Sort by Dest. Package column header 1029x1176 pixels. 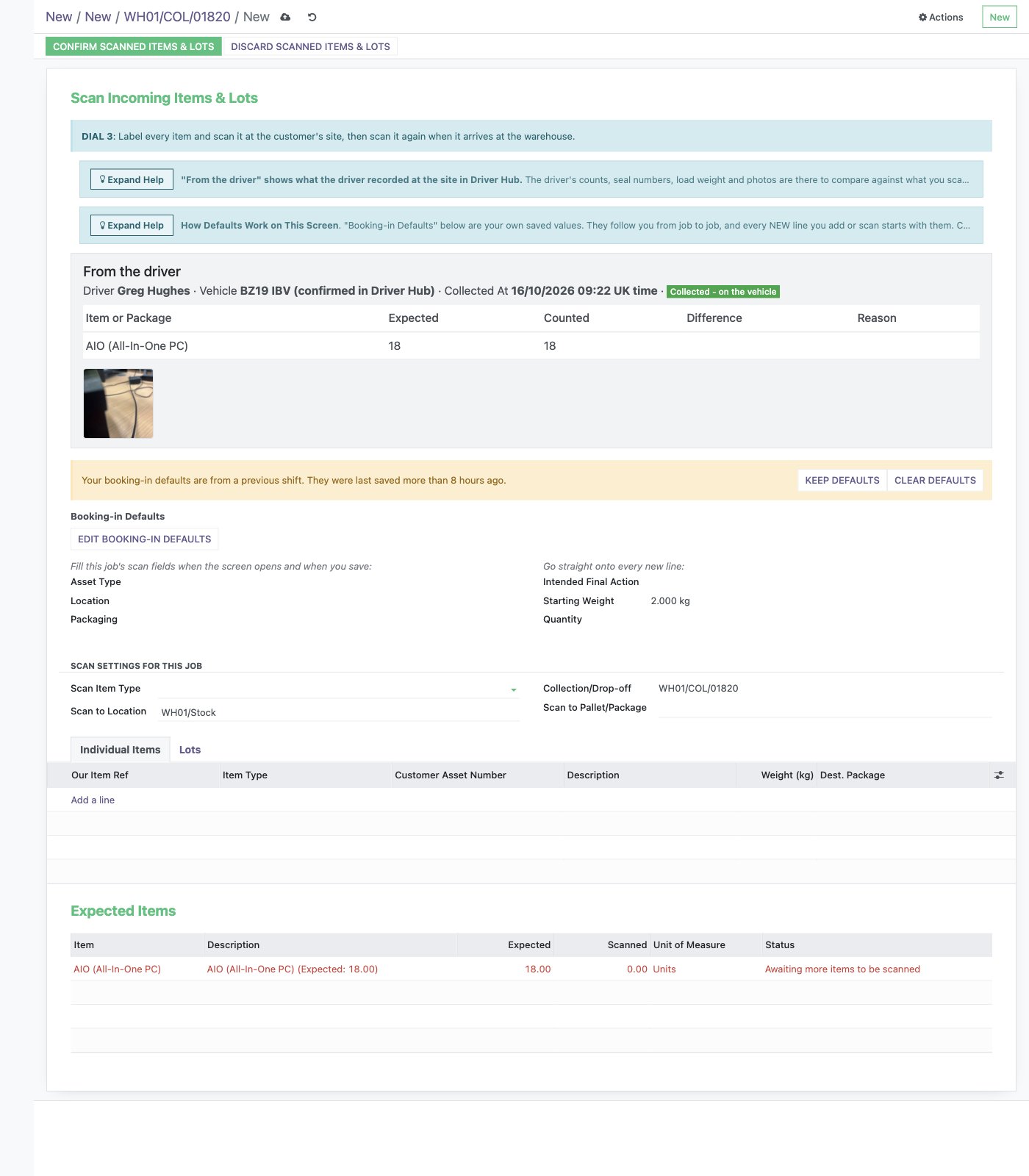click(x=903, y=775)
